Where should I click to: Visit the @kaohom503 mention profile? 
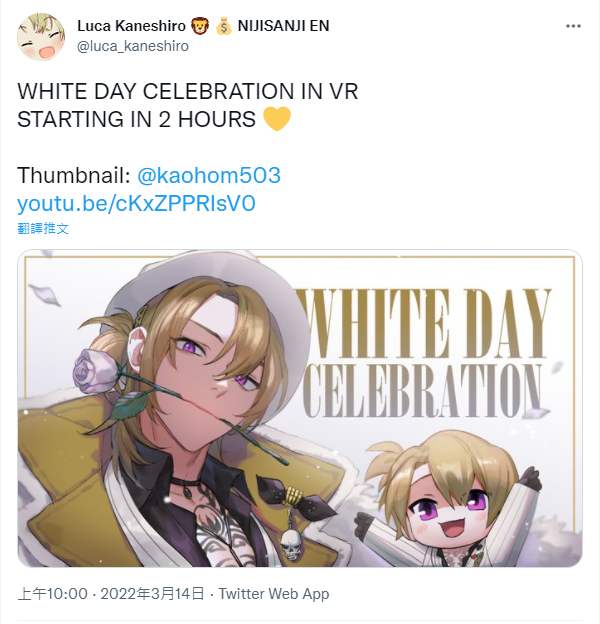click(209, 175)
